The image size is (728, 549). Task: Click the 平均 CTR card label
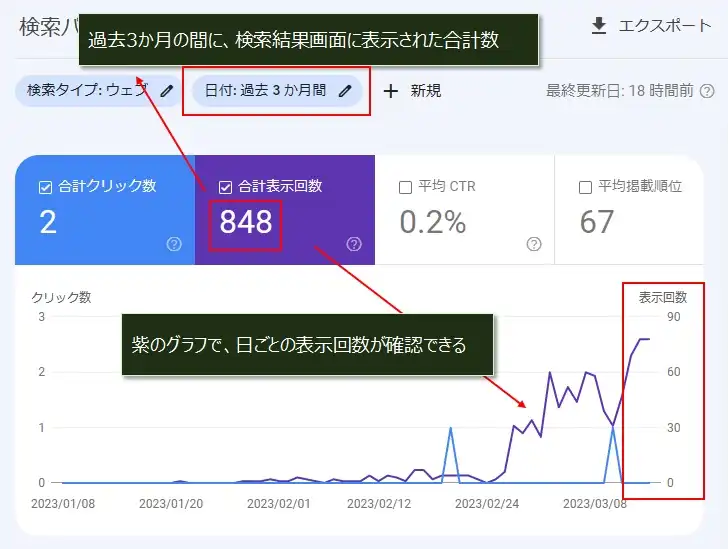click(x=447, y=186)
